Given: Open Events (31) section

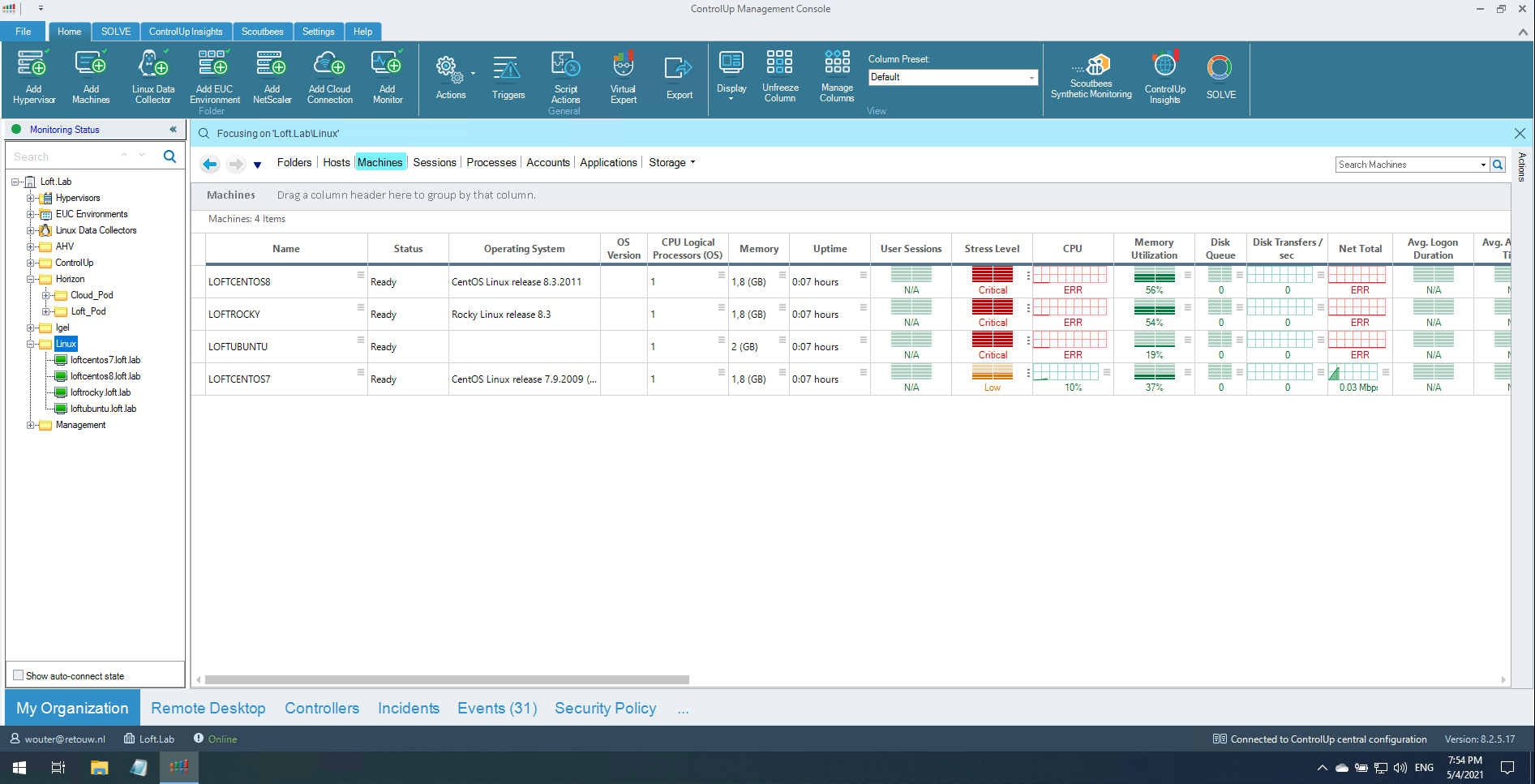Looking at the screenshot, I should 497,708.
